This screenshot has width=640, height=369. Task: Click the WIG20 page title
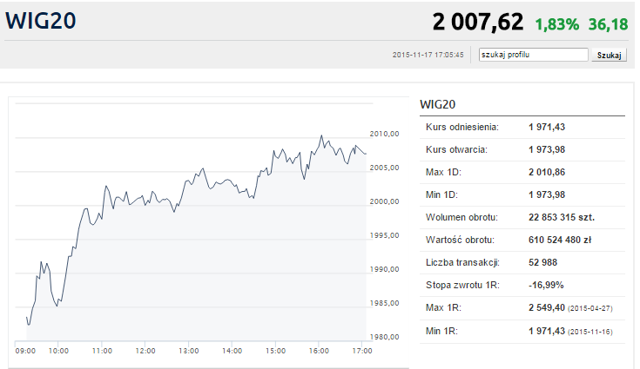tap(40, 20)
